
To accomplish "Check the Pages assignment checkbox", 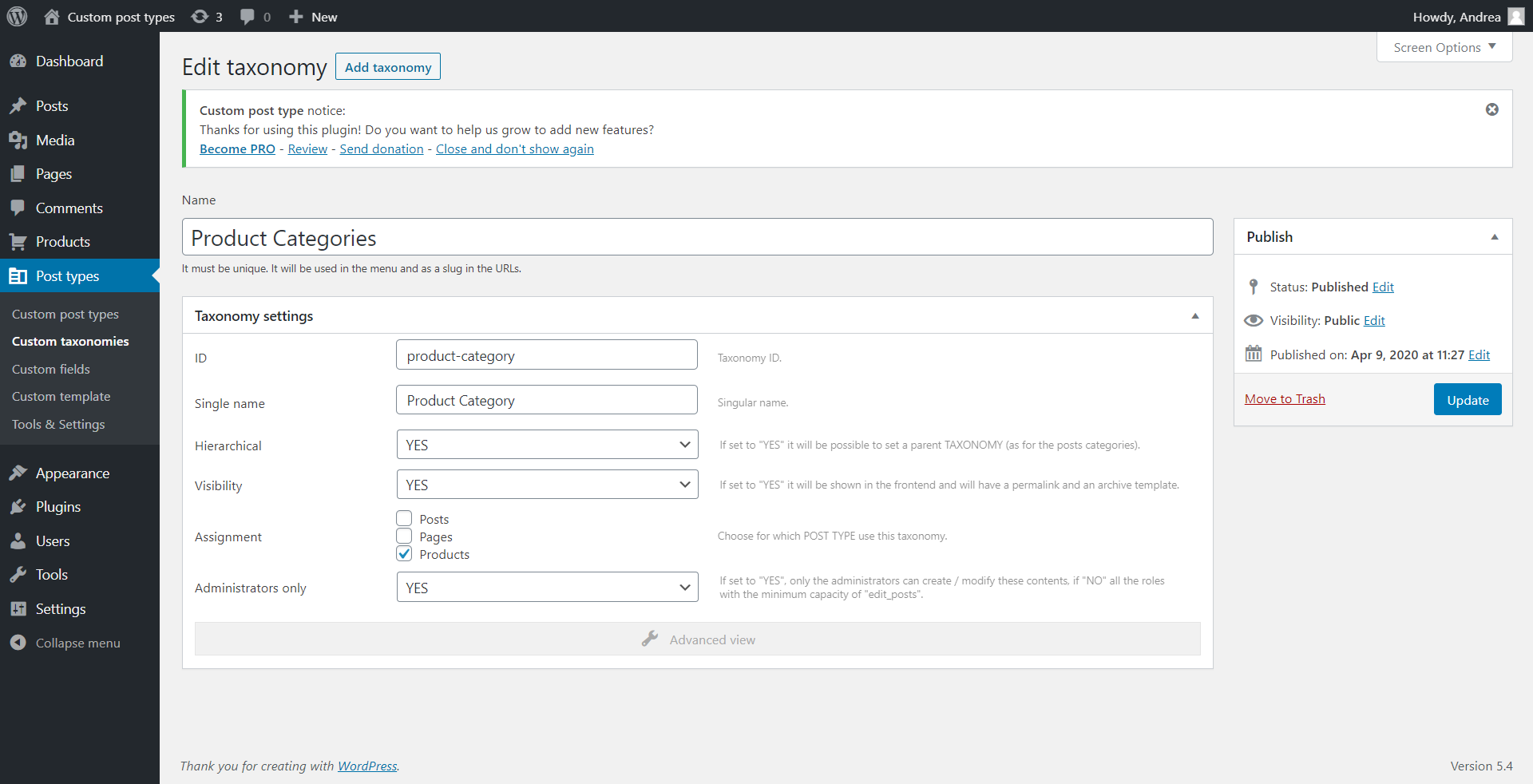I will (404, 537).
